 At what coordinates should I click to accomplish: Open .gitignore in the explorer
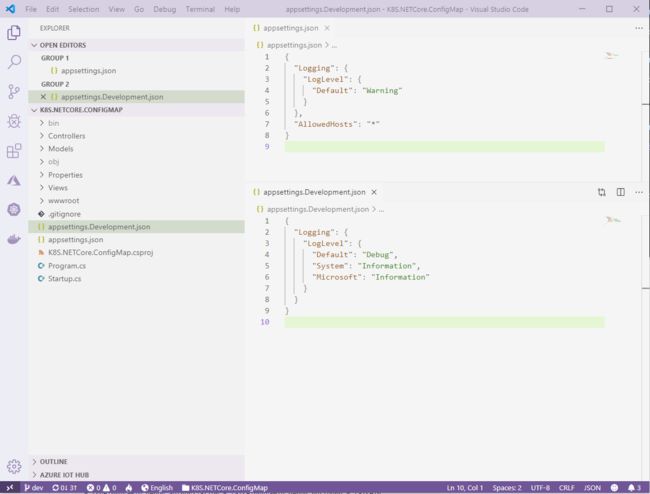137,214
